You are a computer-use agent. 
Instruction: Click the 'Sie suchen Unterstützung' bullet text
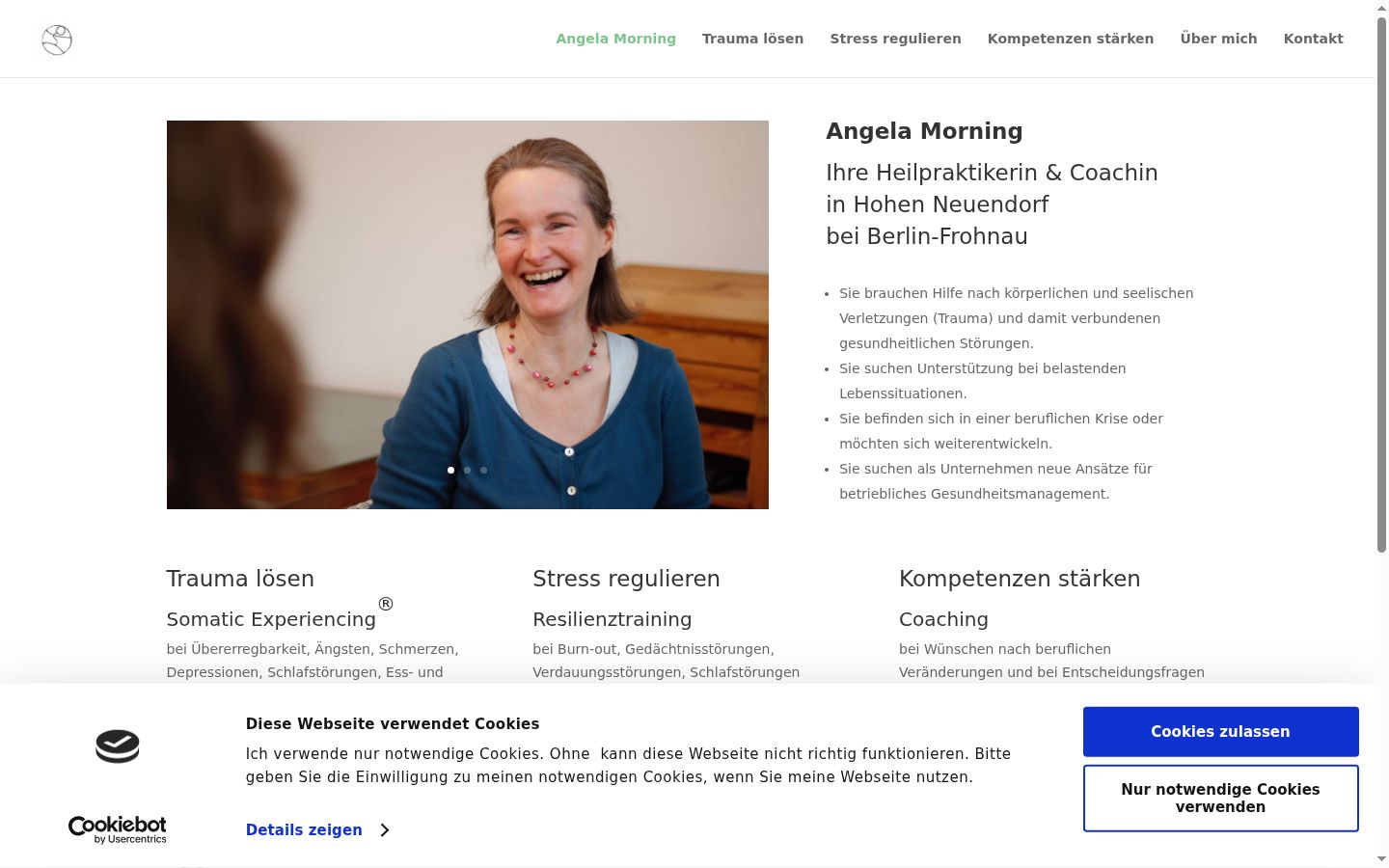click(982, 381)
